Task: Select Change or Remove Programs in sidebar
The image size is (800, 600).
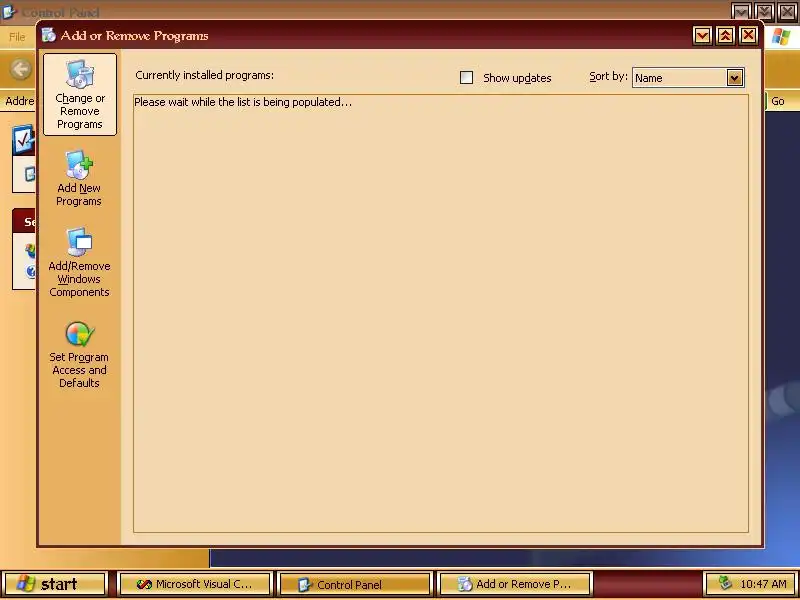Action: click(80, 95)
